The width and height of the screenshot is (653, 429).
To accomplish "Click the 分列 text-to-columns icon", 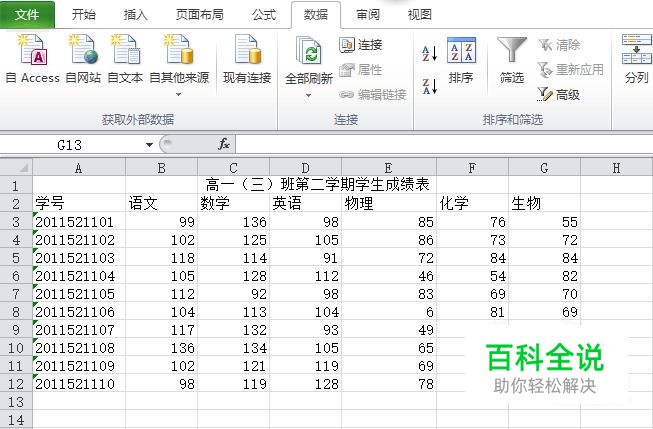I will pyautogui.click(x=636, y=49).
